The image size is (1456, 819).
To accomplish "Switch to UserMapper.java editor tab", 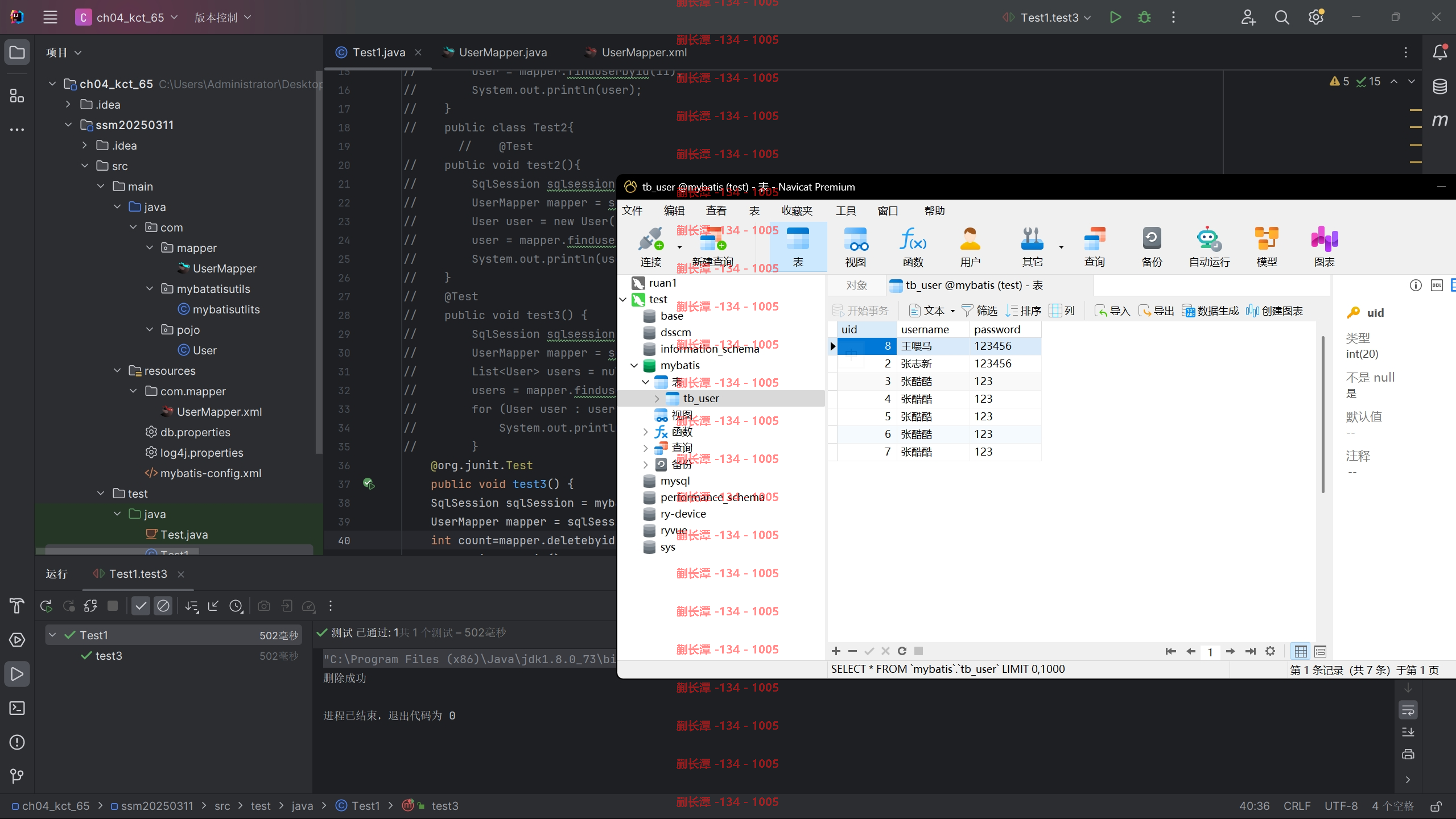I will point(496,52).
